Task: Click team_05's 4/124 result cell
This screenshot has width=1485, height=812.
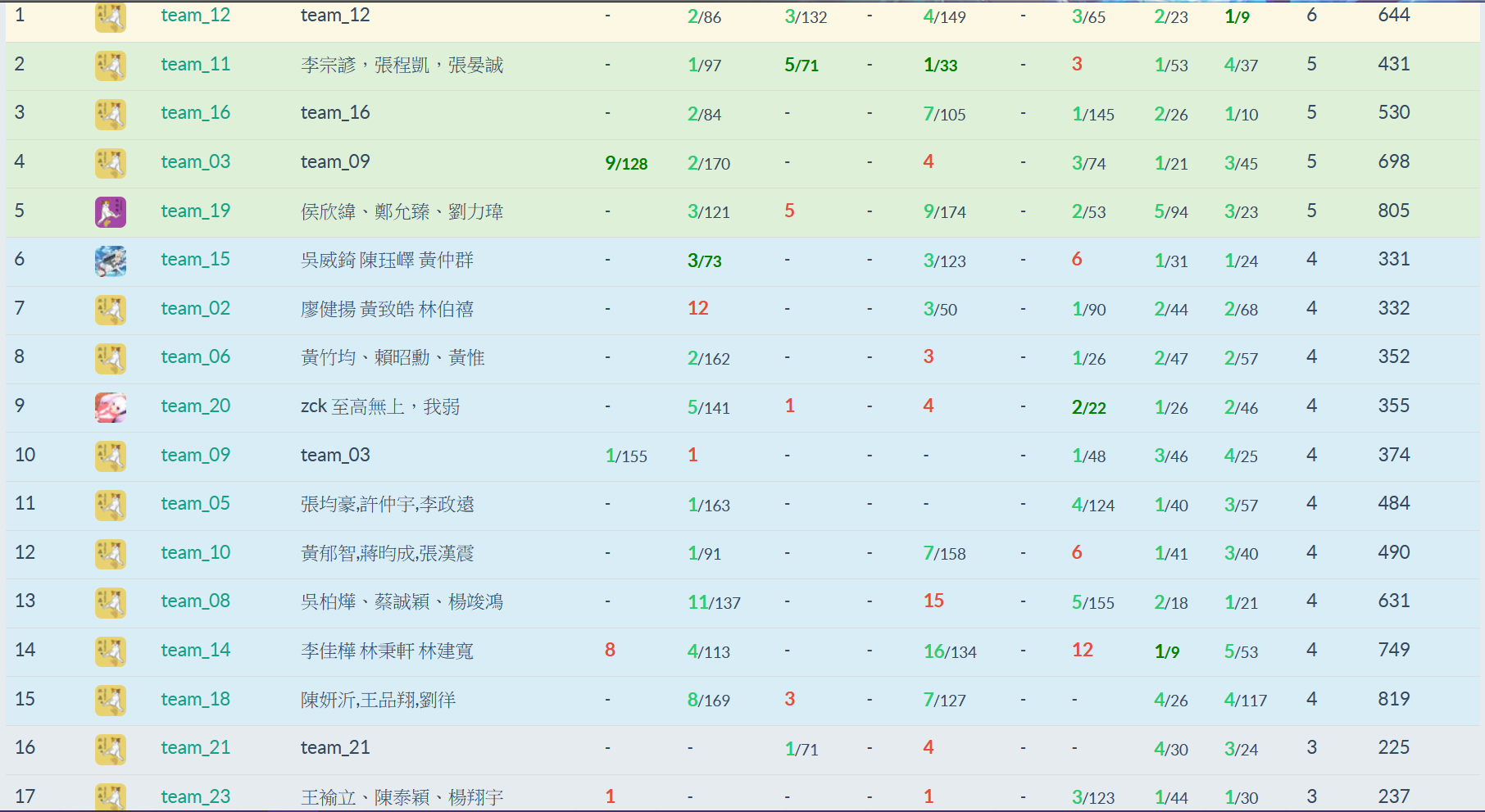Action: (1093, 505)
